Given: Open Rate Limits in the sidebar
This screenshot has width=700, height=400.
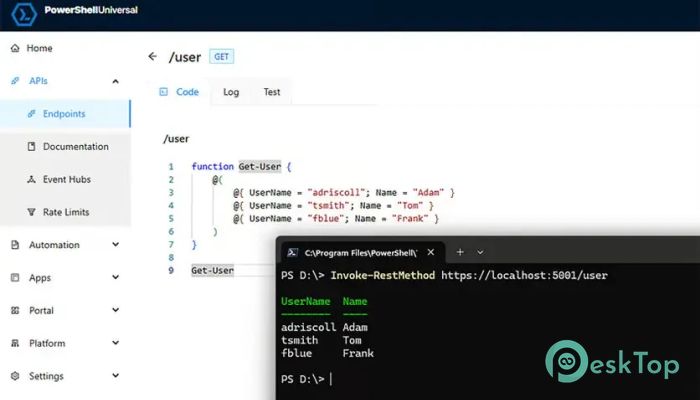Looking at the screenshot, I should click(x=65, y=212).
